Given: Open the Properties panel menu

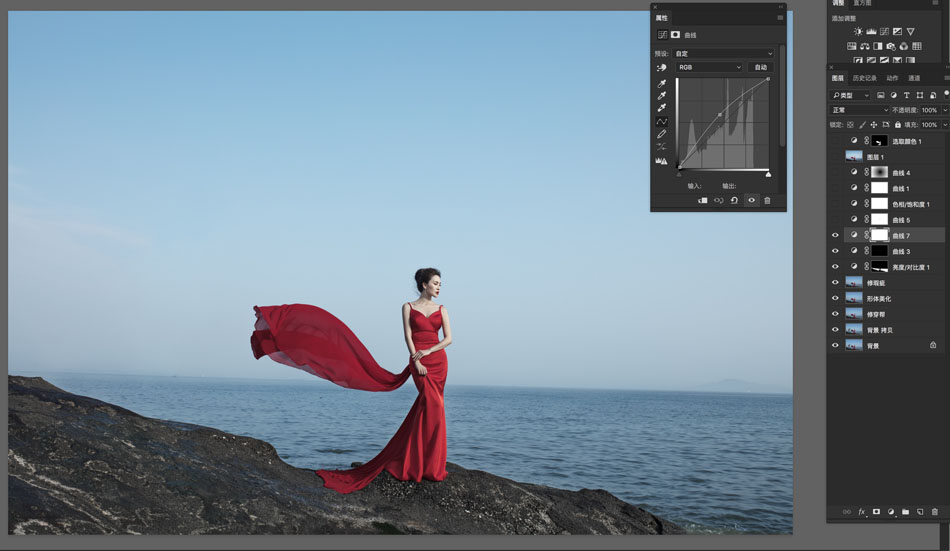Looking at the screenshot, I should [780, 18].
